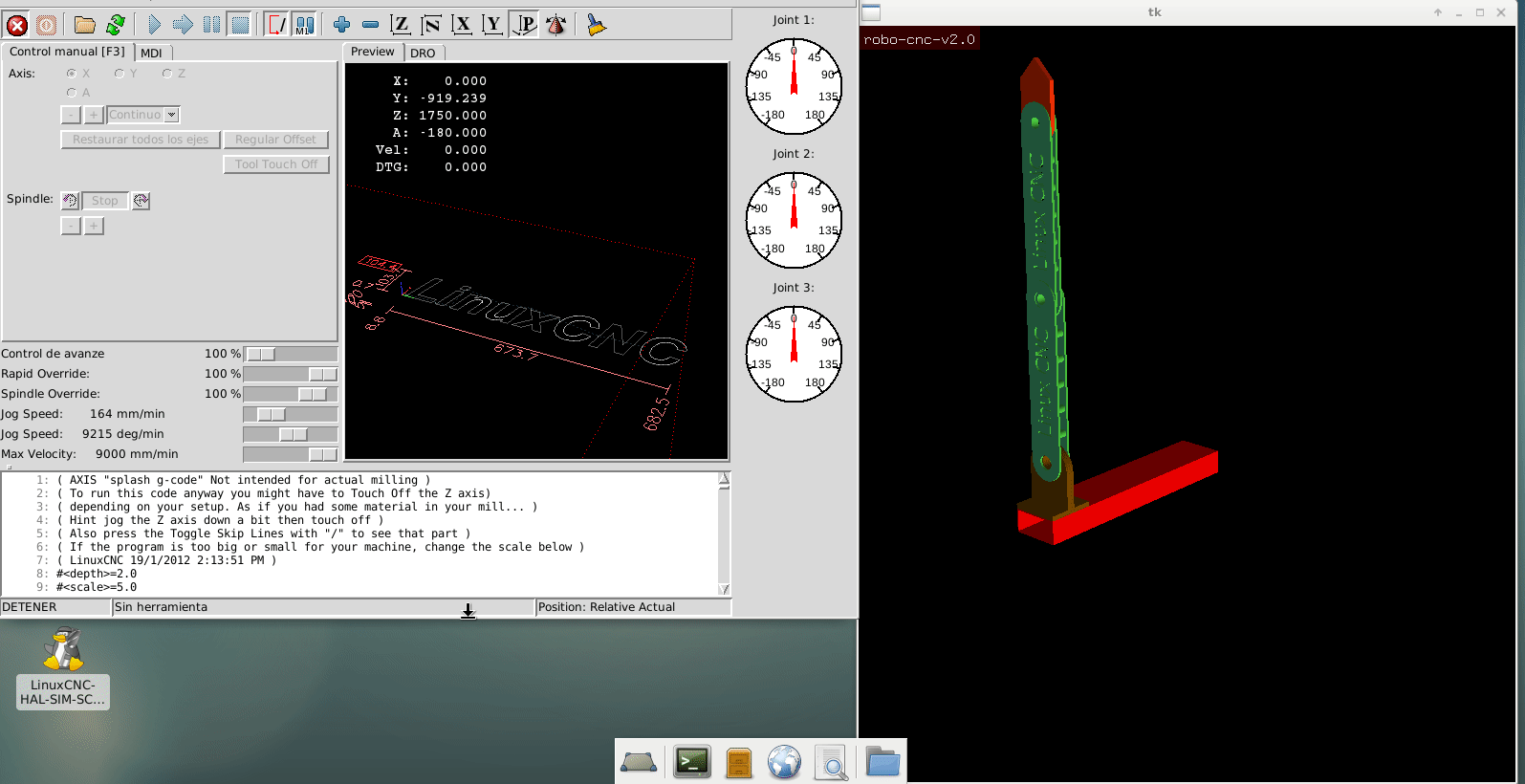The height and width of the screenshot is (784, 1525).
Task: Adjust Jog Speed deg/min slider
Action: click(291, 434)
